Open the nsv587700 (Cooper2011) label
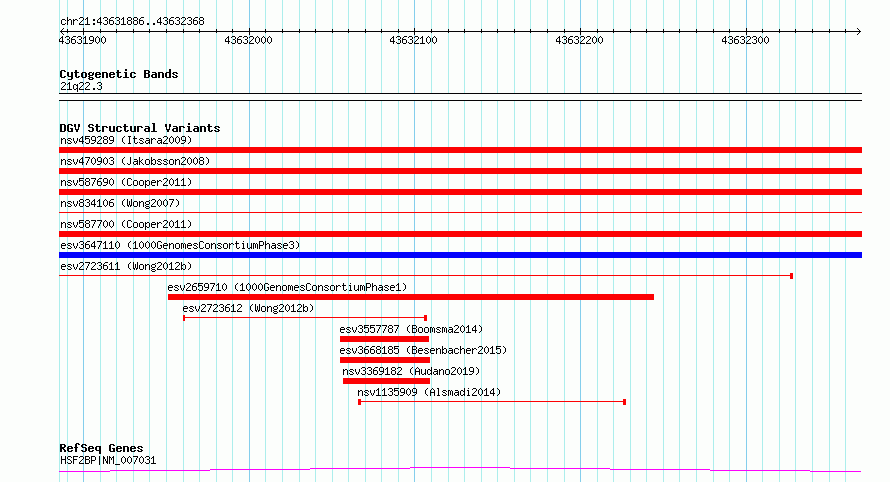Screen dimensions: 890x482 (x=126, y=224)
